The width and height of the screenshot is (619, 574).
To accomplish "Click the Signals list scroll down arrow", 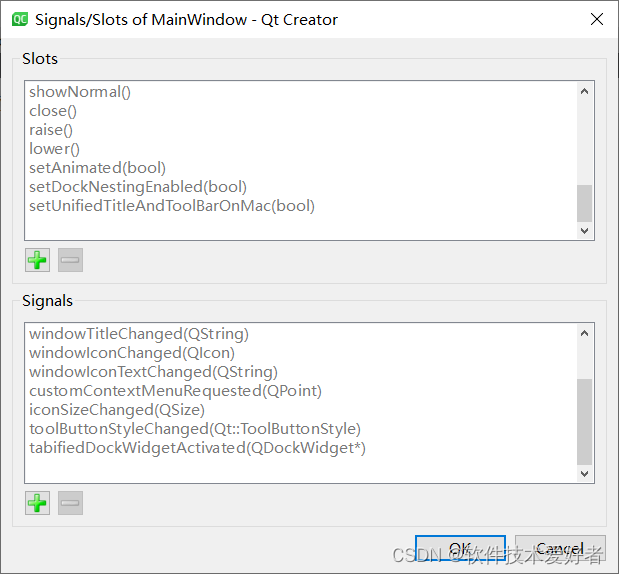I will tap(585, 473).
